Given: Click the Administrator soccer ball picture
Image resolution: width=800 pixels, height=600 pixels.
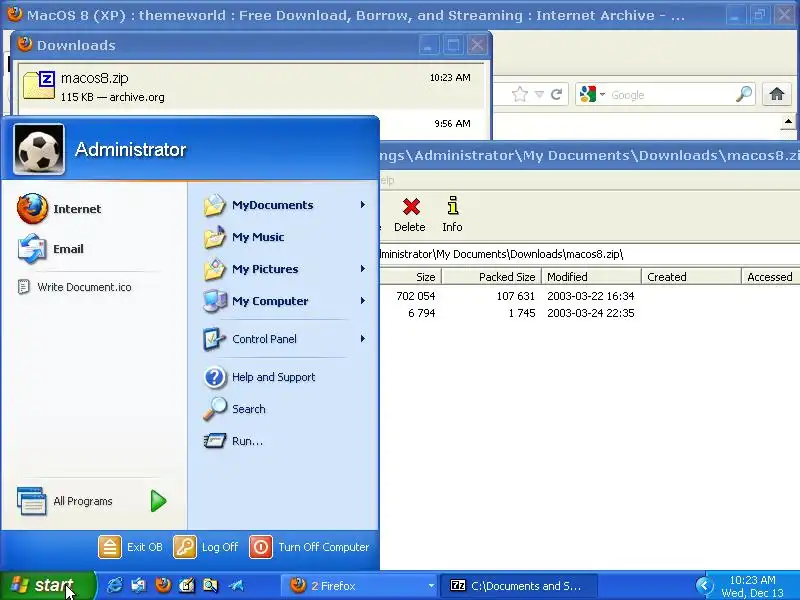Looking at the screenshot, I should pos(39,149).
